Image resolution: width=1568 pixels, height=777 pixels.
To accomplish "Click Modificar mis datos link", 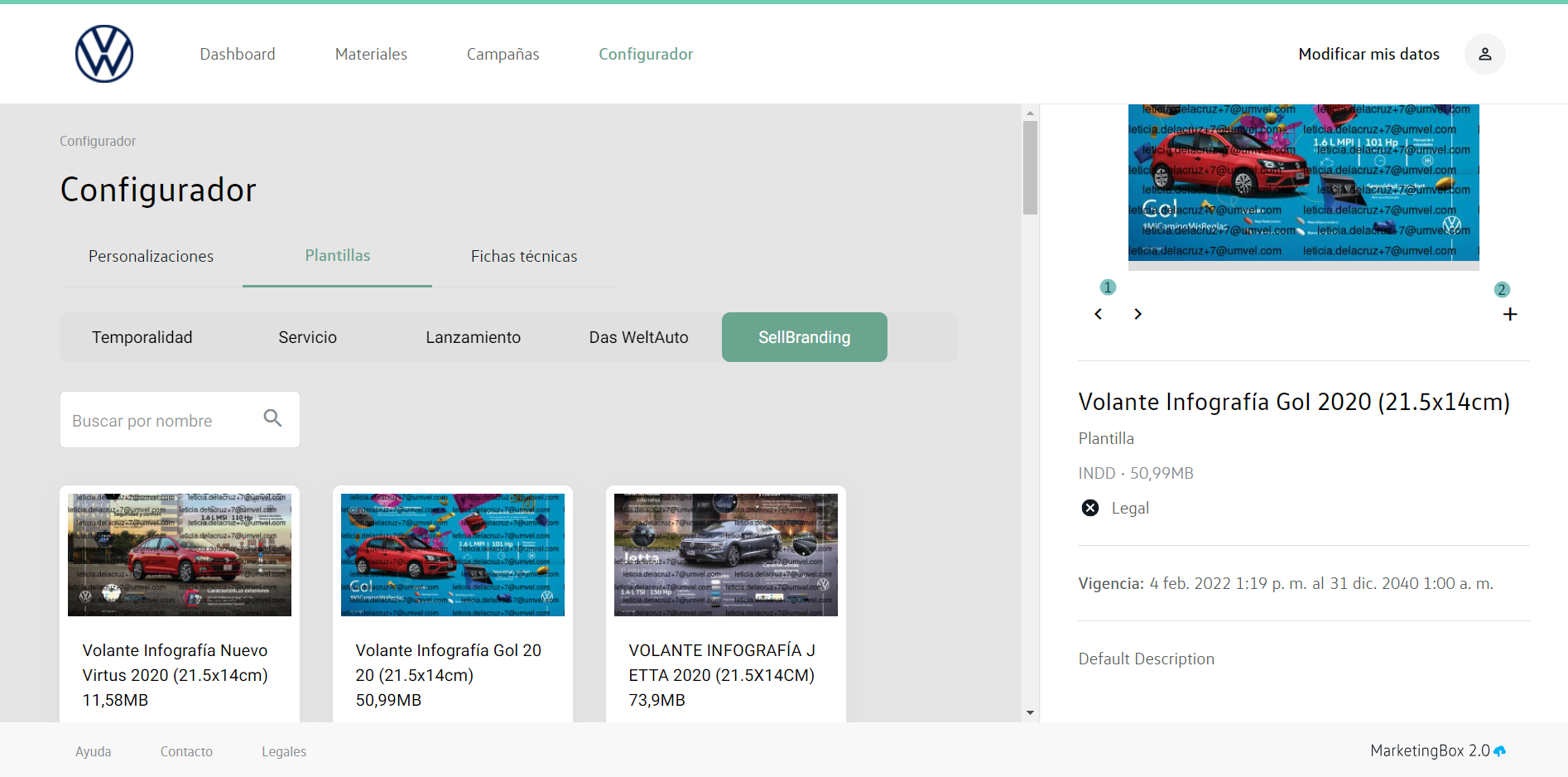I will [x=1368, y=54].
